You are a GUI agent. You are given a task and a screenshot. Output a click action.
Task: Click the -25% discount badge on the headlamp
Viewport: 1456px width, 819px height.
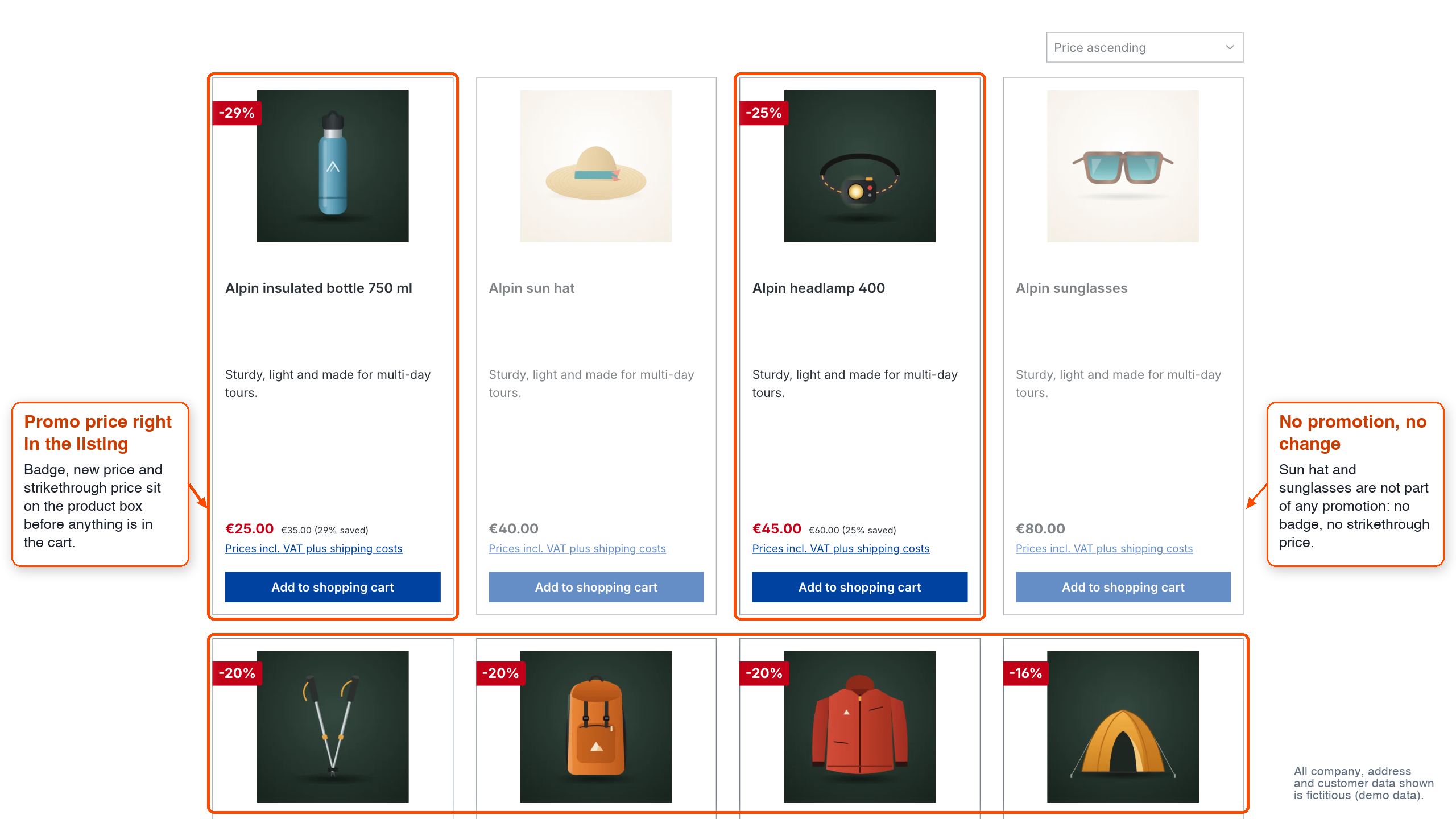click(x=764, y=113)
